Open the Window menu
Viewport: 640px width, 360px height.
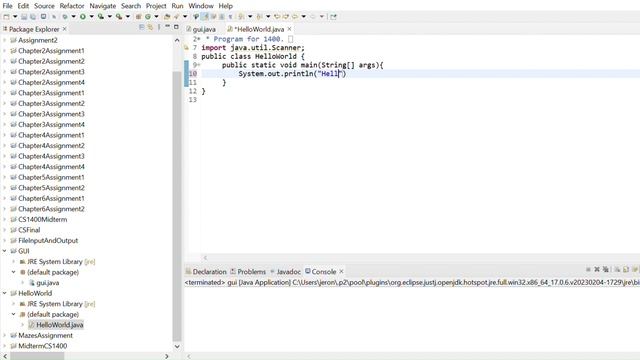(201, 6)
